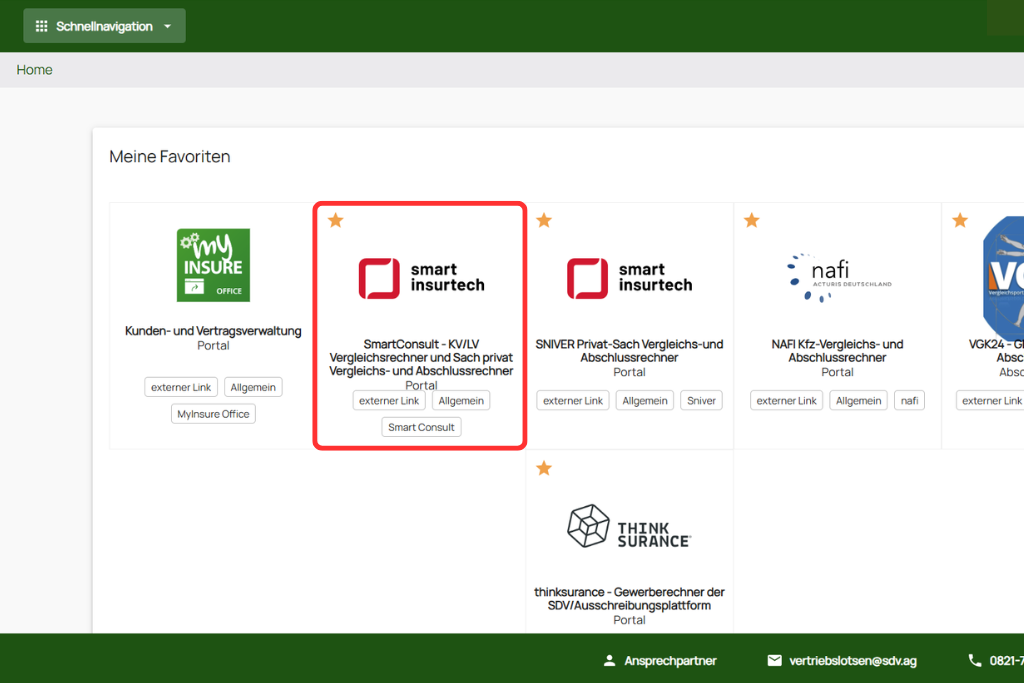This screenshot has width=1024, height=683.
Task: Select the MyInsure Office tag
Action: 213,414
